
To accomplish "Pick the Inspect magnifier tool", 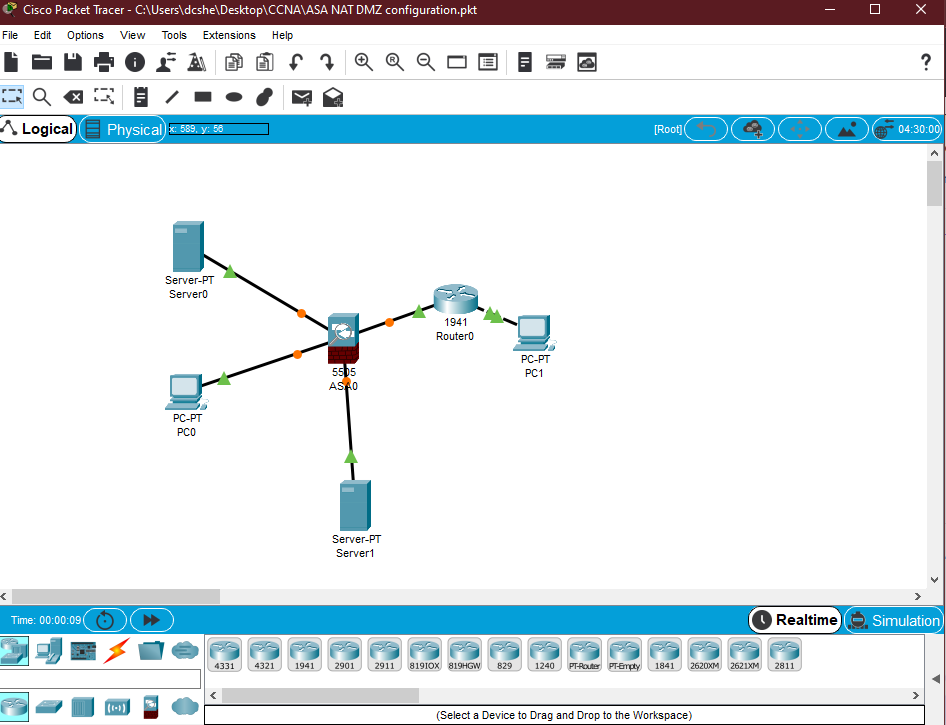I will coord(42,97).
